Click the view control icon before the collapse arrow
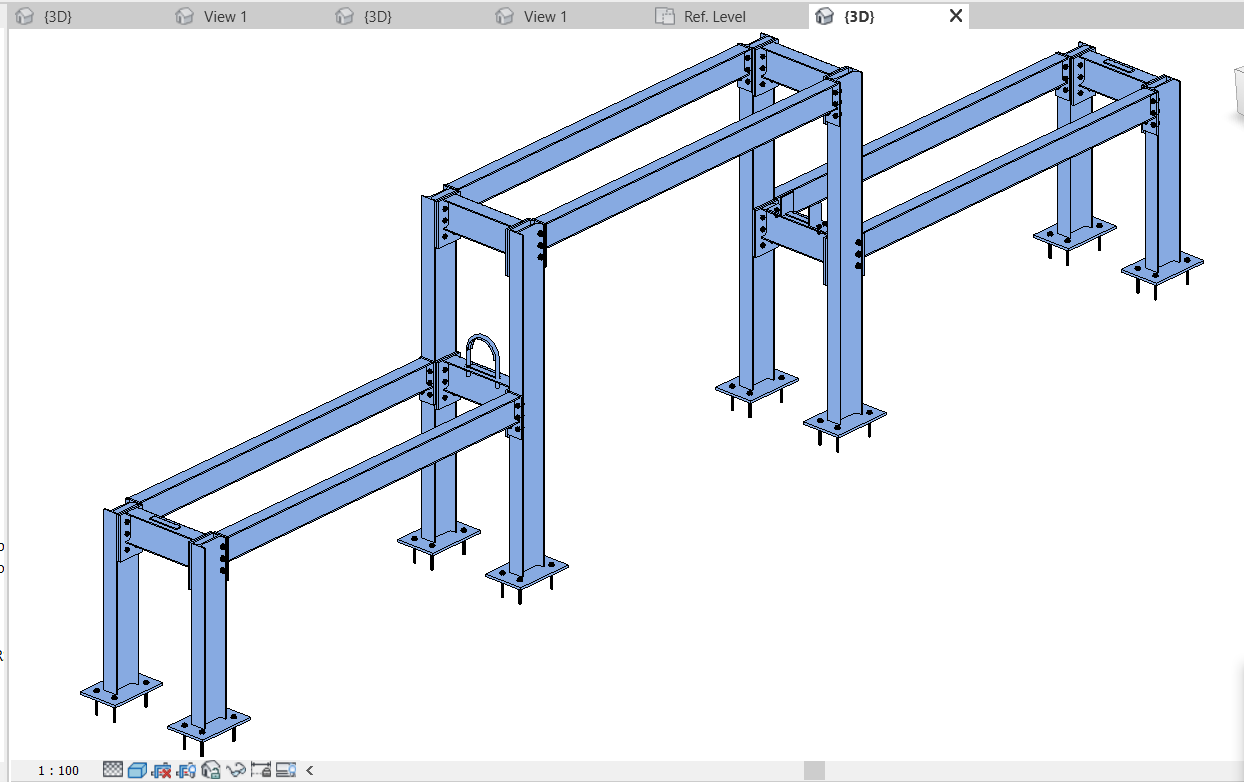Screen dimensions: 1244x782 286,770
